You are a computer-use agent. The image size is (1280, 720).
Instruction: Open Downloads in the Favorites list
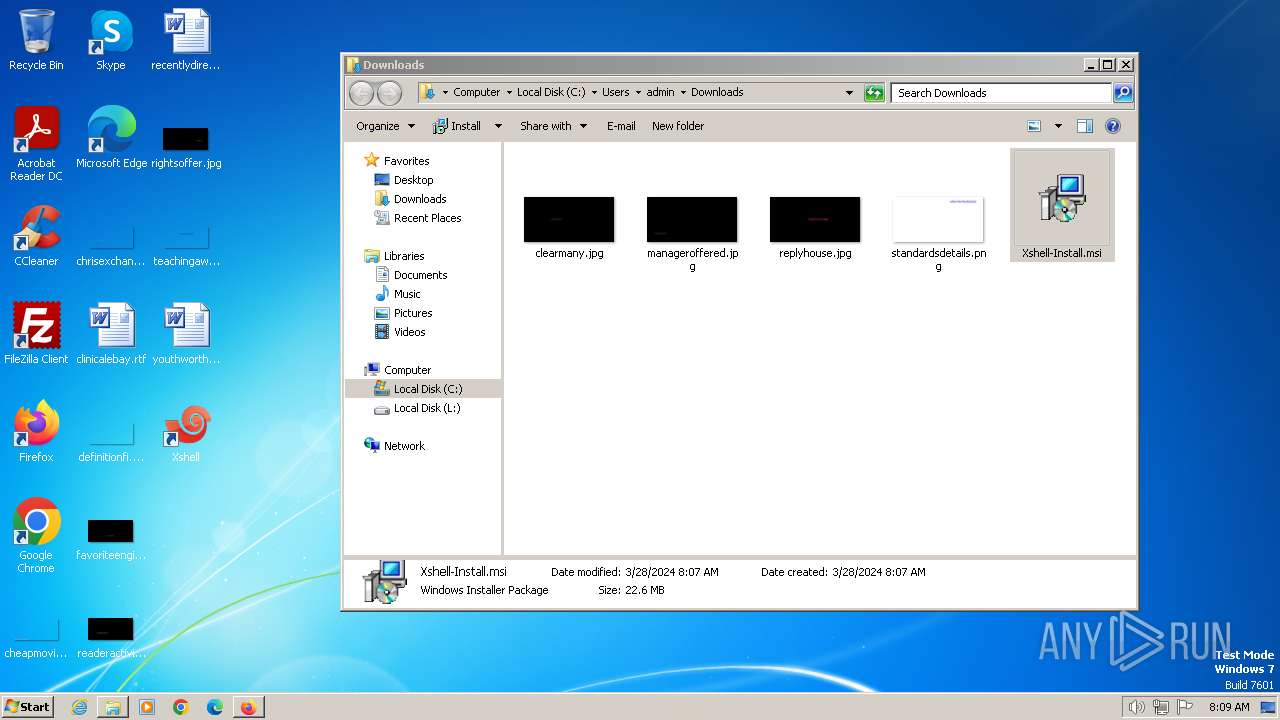coord(420,199)
